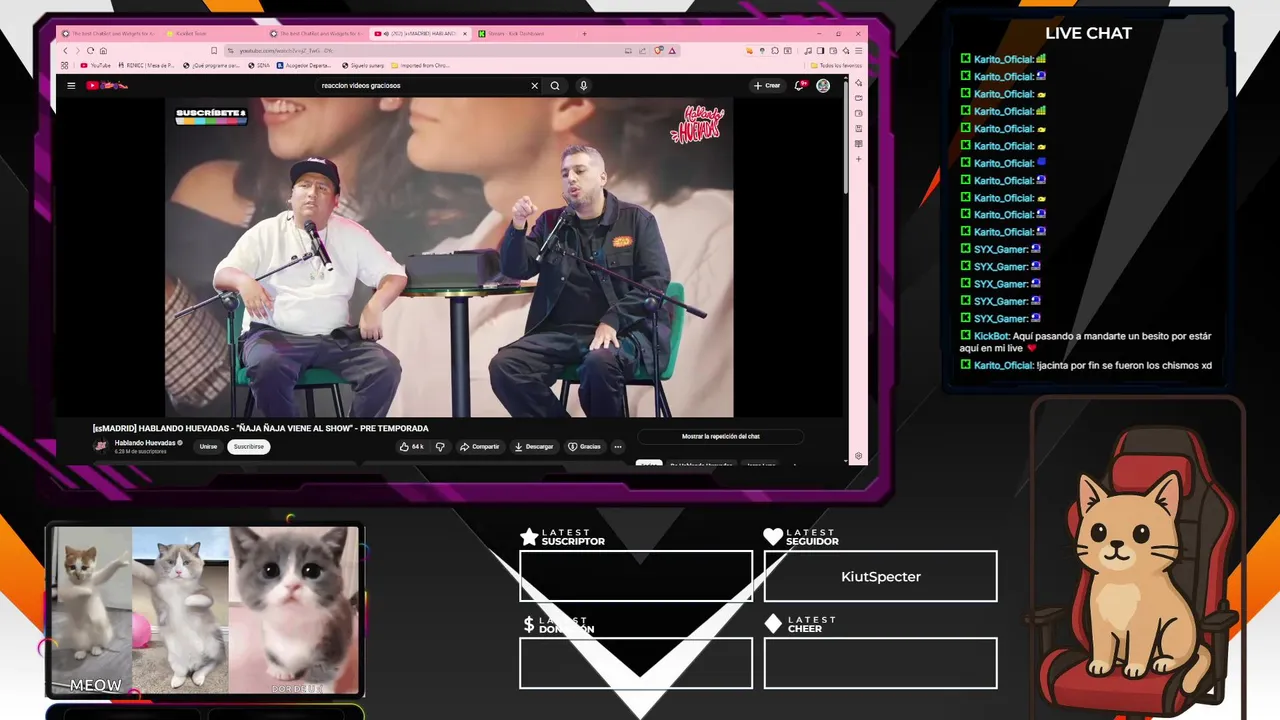The width and height of the screenshot is (1280, 720).
Task: Open the YouTube bookmark
Action: coord(95,66)
